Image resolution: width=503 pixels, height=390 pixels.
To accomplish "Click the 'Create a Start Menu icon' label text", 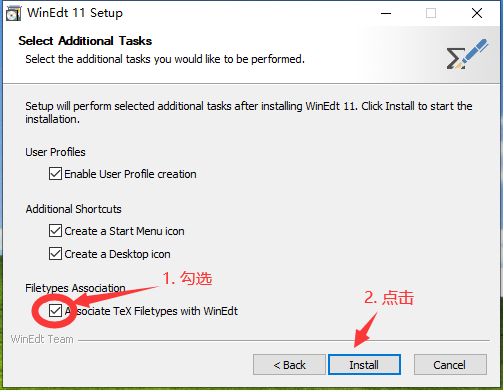I will coord(124,231).
